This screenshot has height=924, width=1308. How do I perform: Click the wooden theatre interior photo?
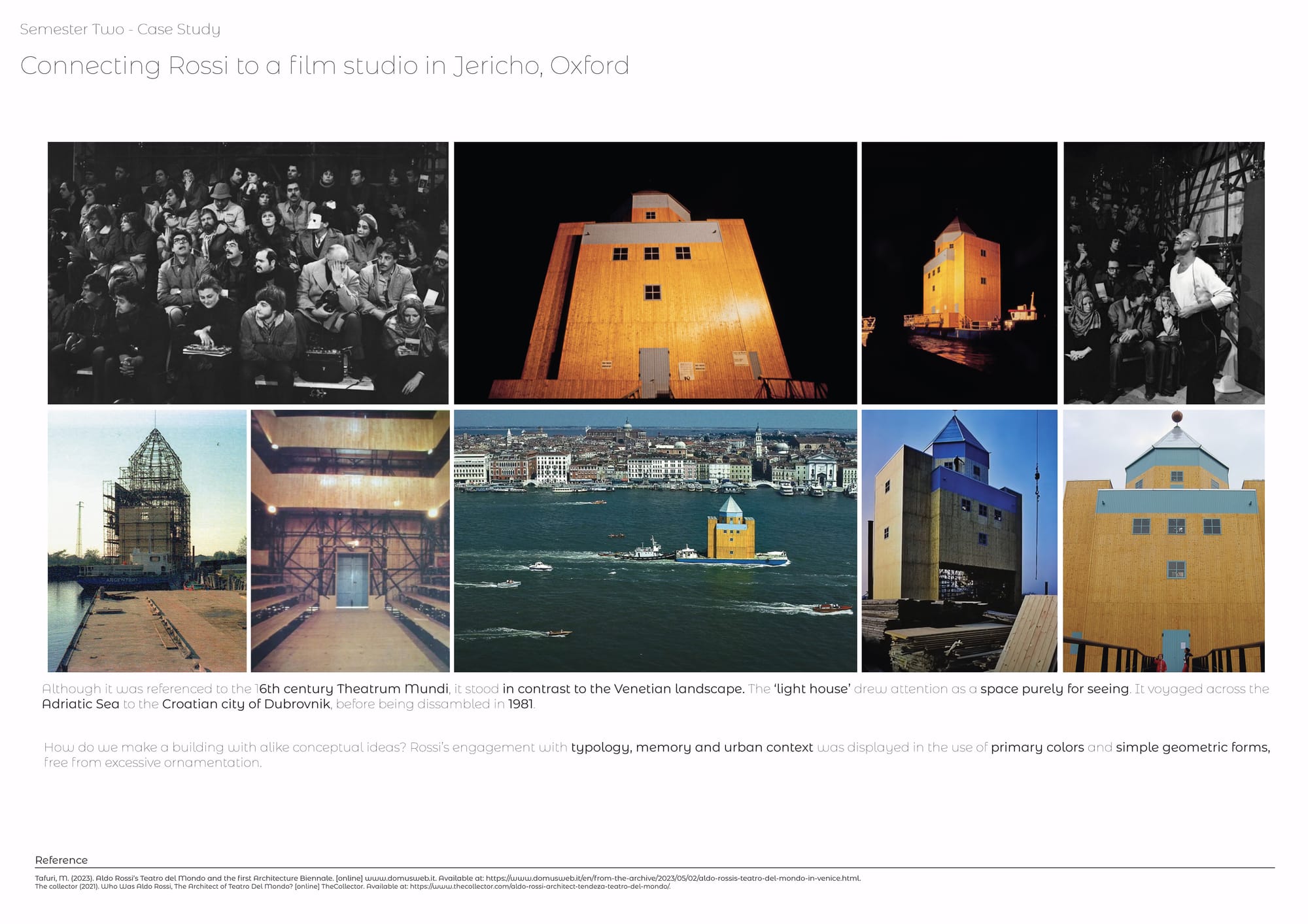pyautogui.click(x=350, y=541)
